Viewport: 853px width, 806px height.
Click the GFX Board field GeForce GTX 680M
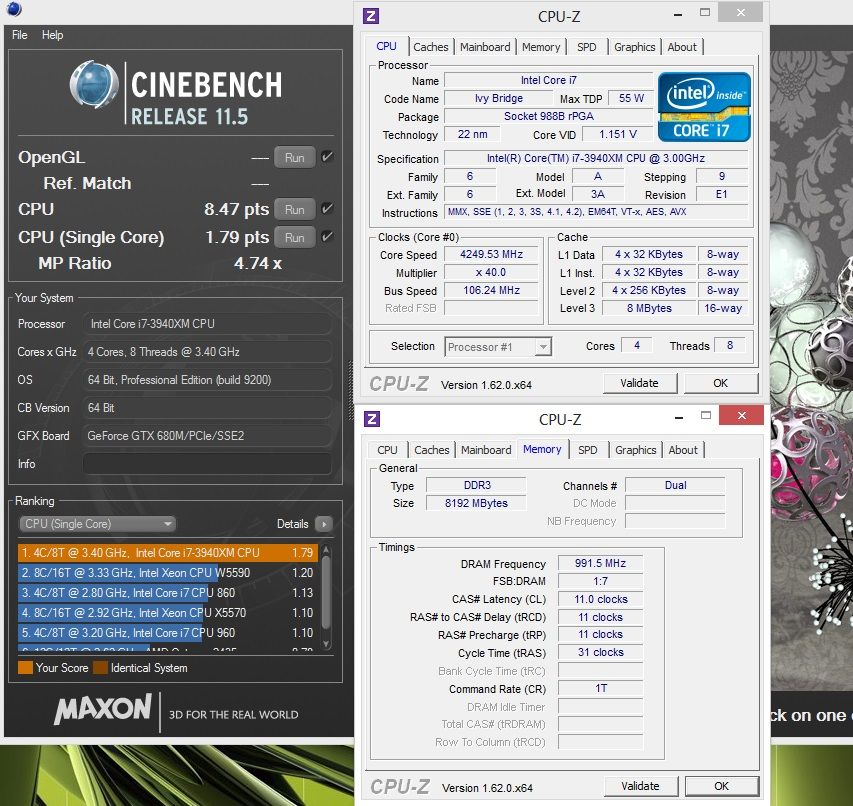(207, 436)
